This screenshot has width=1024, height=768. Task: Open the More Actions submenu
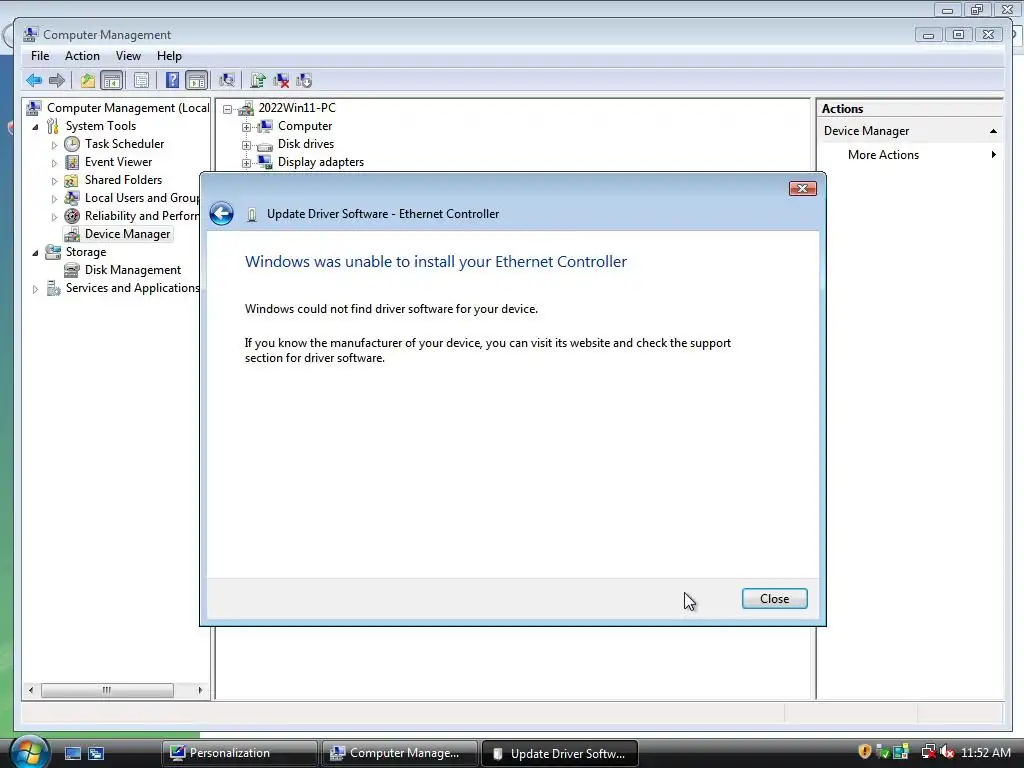click(x=909, y=155)
